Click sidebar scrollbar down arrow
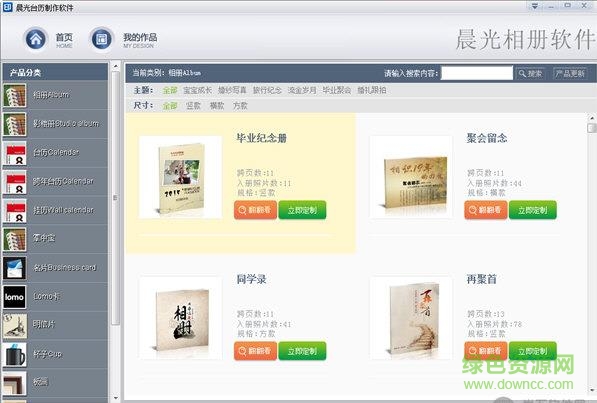 [x=116, y=398]
